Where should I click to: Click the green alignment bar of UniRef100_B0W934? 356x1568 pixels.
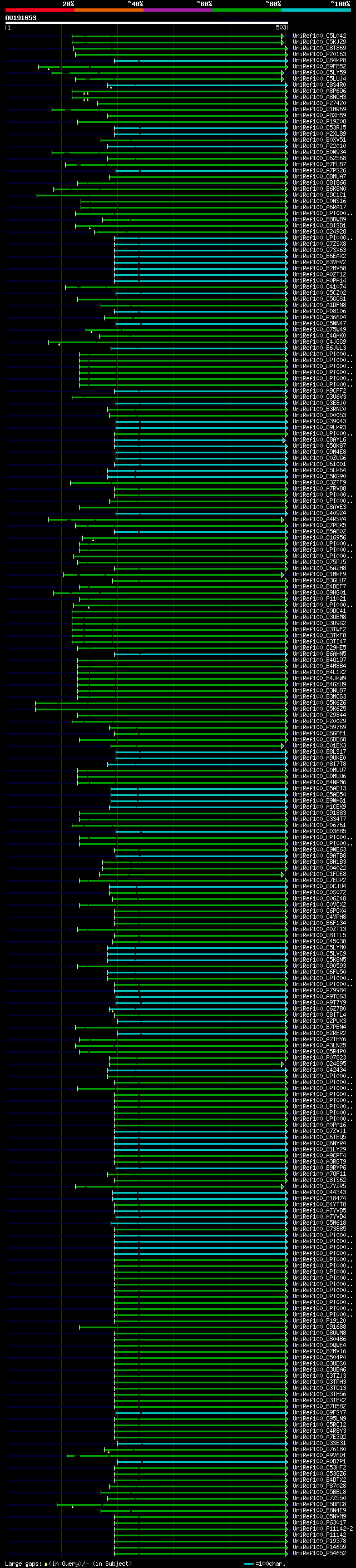pyautogui.click(x=170, y=152)
